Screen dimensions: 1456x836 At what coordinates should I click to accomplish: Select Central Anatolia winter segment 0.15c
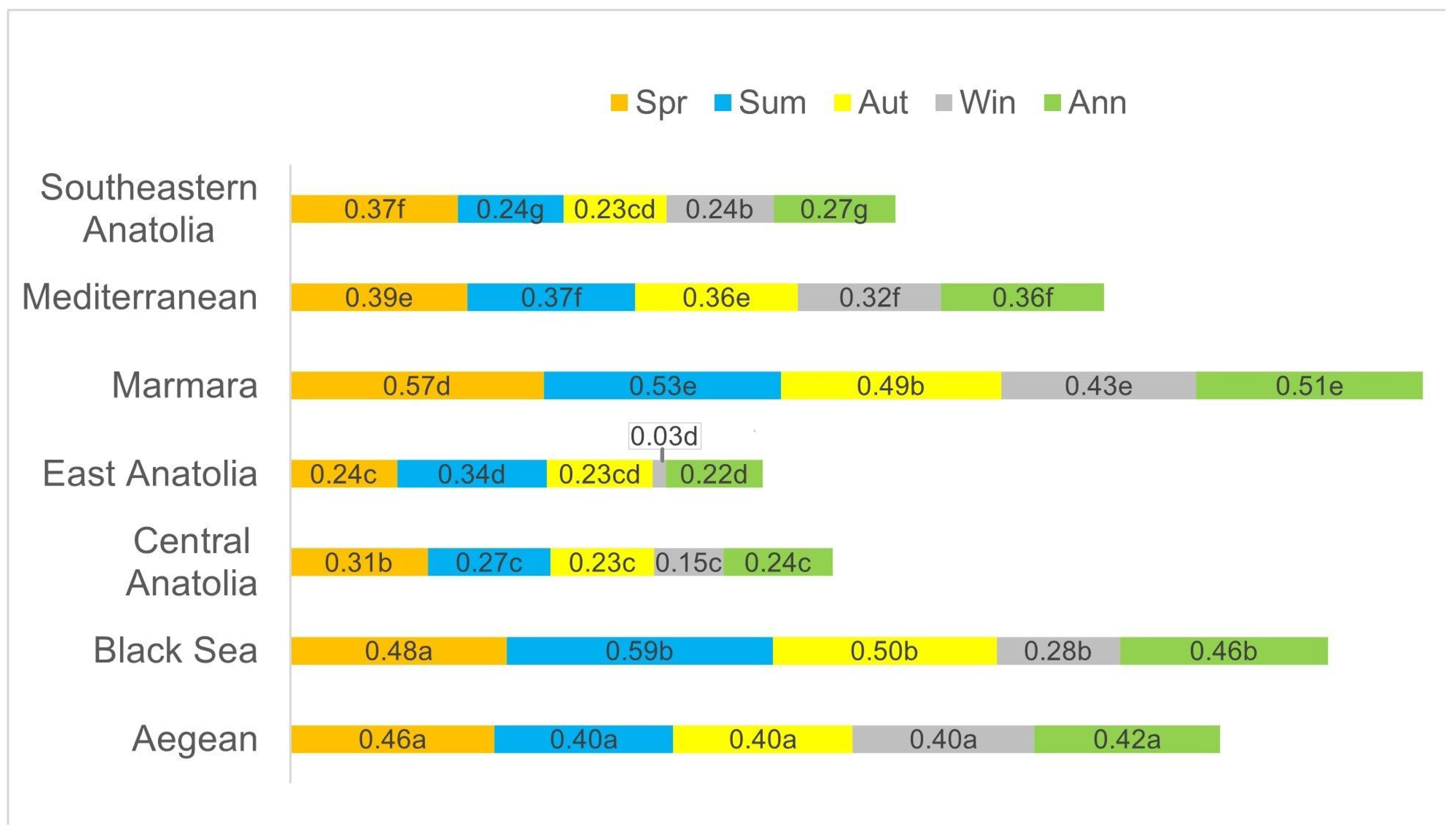(688, 562)
